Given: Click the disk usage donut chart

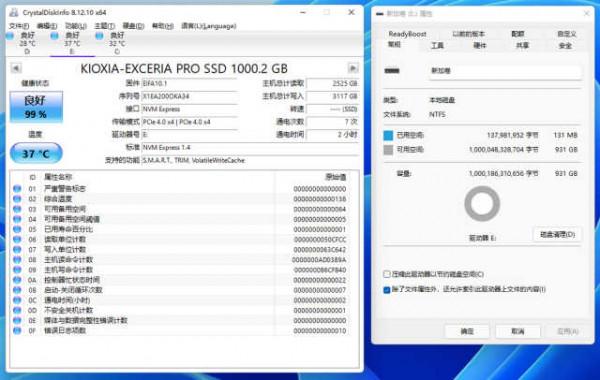Looking at the screenshot, I should (482, 204).
